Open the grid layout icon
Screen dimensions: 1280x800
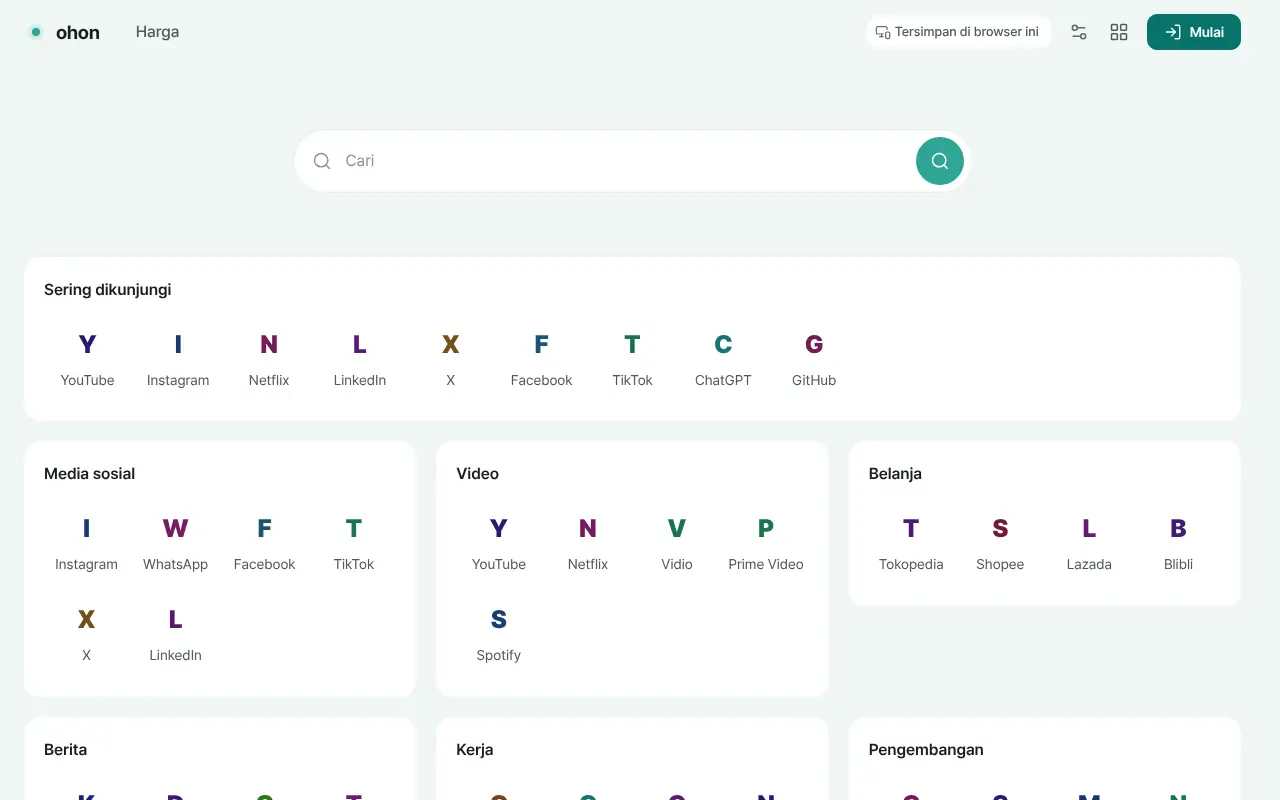coord(1119,32)
